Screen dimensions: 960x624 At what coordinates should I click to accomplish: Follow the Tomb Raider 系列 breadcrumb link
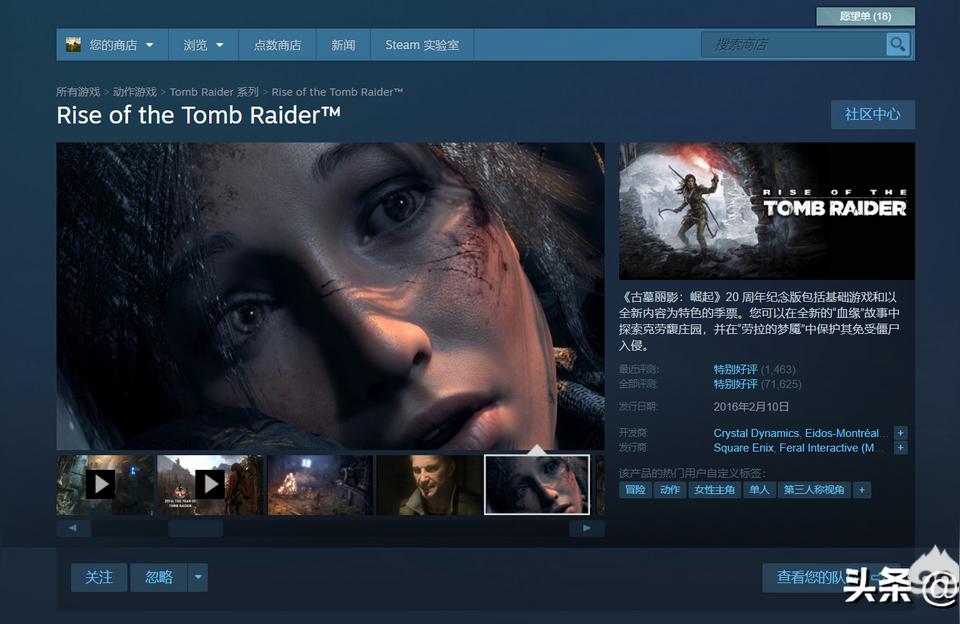coord(214,92)
